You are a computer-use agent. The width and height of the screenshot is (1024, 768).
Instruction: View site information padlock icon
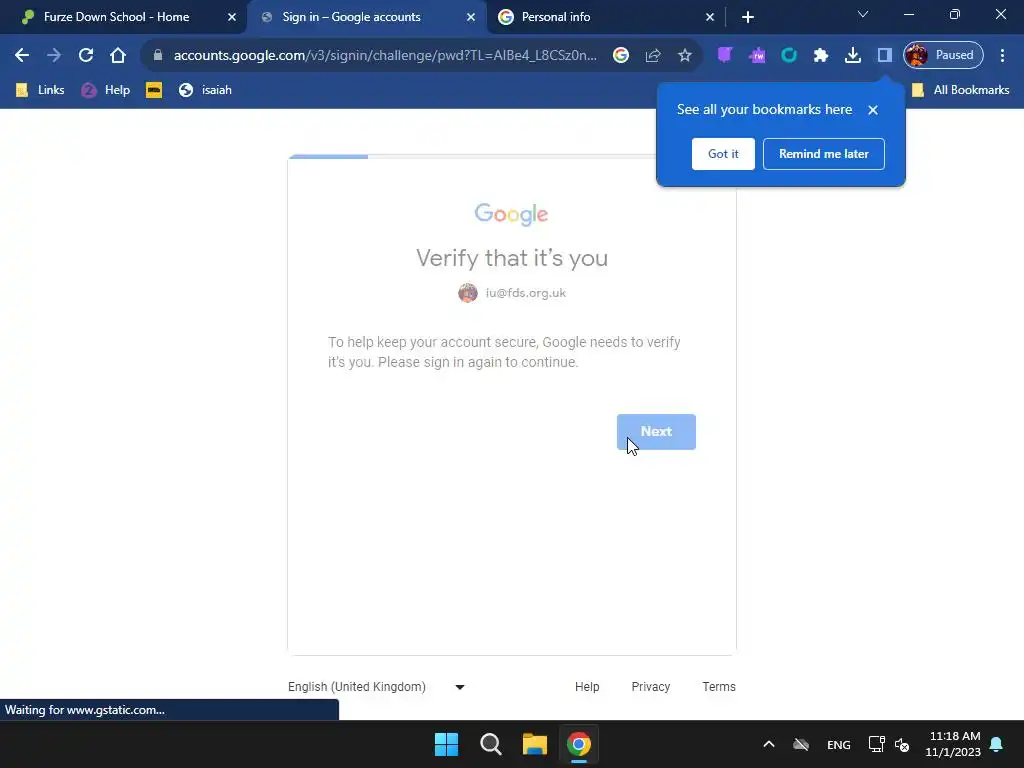point(157,56)
